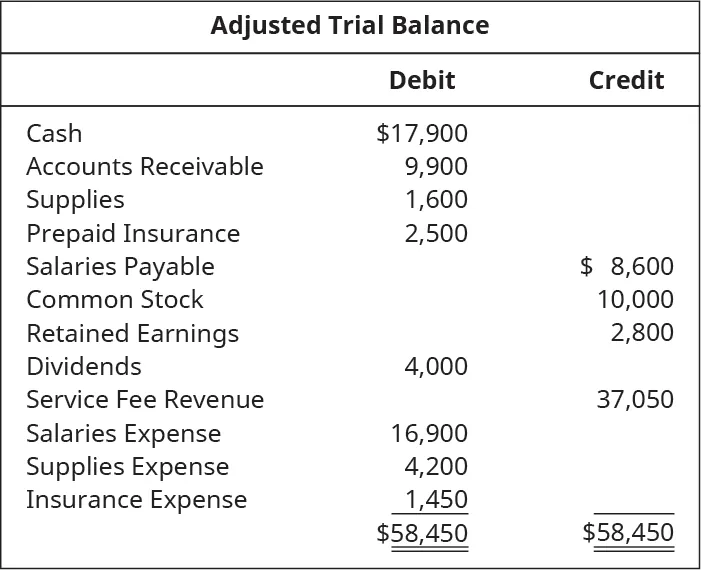
Task: Click the $17,900 Cash debit amount
Action: point(422,133)
